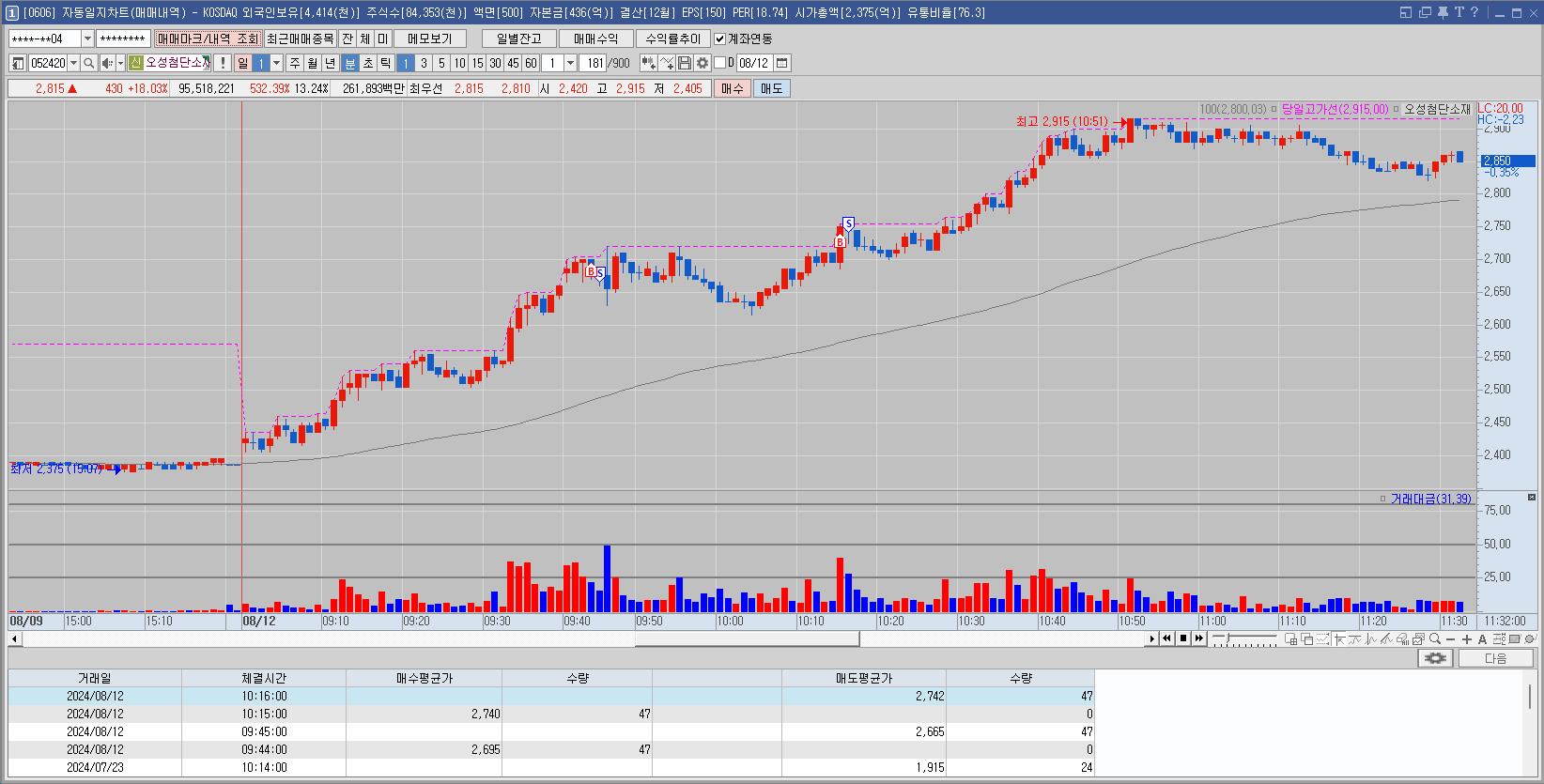Click the 최근매매종목 button
This screenshot has width=1544, height=784.
click(x=300, y=38)
